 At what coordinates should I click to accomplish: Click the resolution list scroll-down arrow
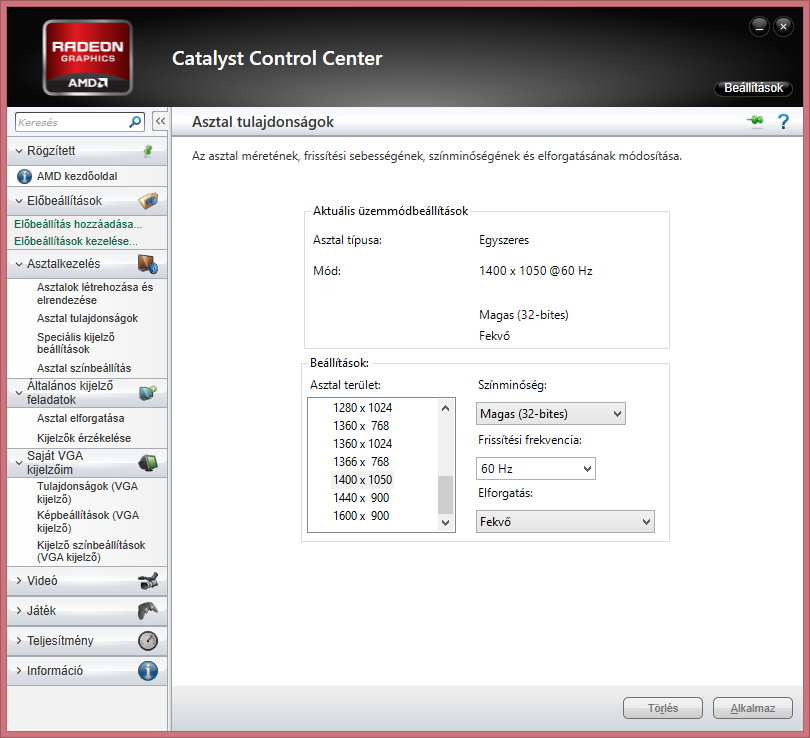(445, 523)
